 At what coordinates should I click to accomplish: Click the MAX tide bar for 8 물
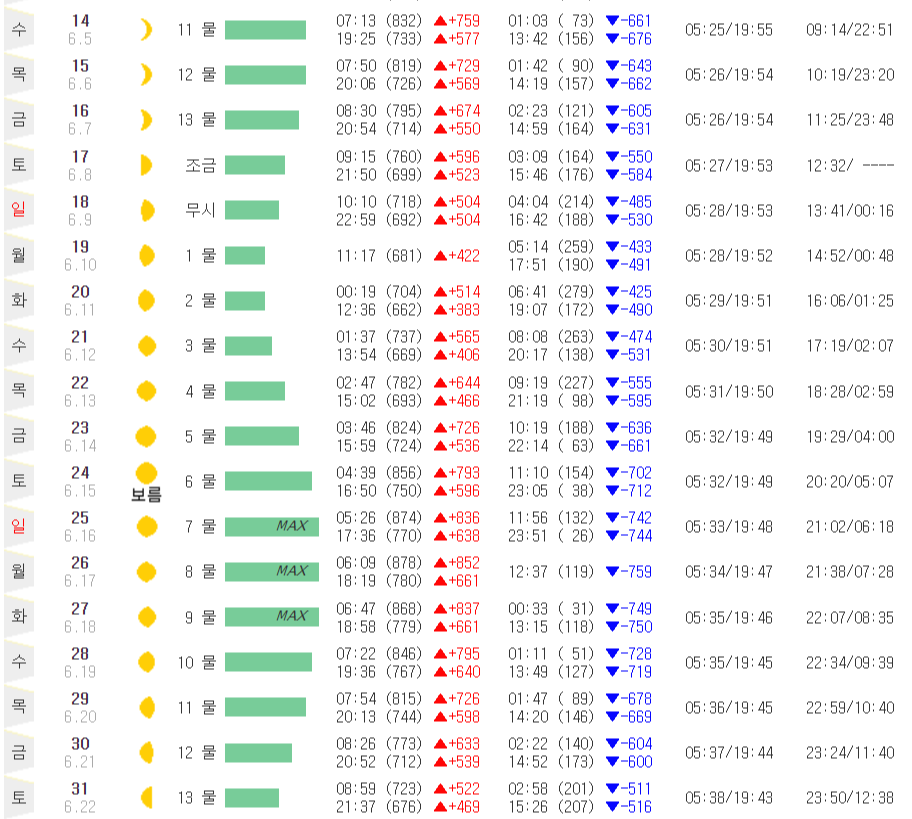(272, 572)
